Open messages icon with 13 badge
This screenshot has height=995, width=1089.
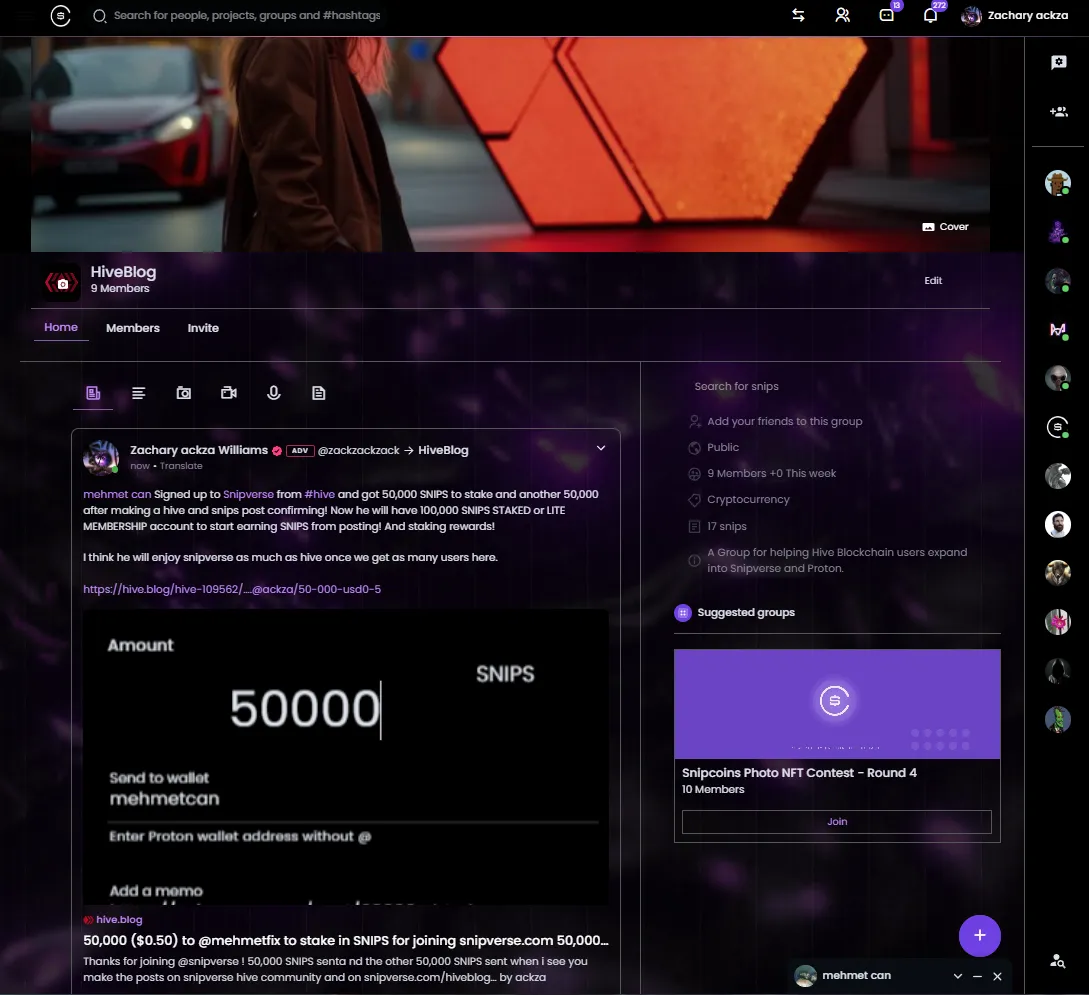coord(887,15)
